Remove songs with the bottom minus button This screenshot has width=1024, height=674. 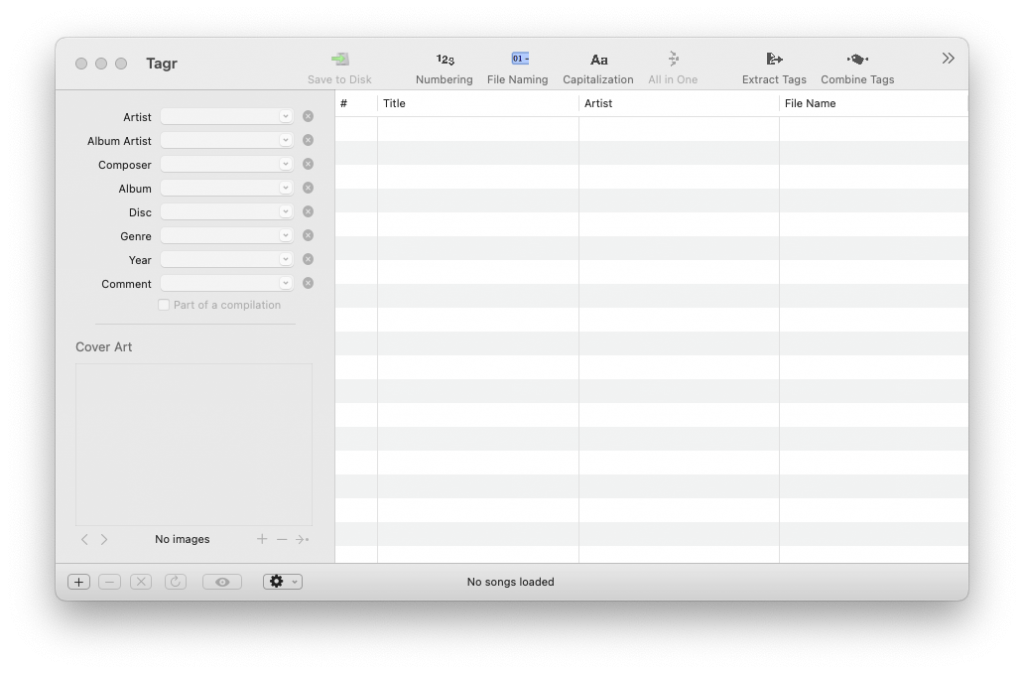point(110,582)
